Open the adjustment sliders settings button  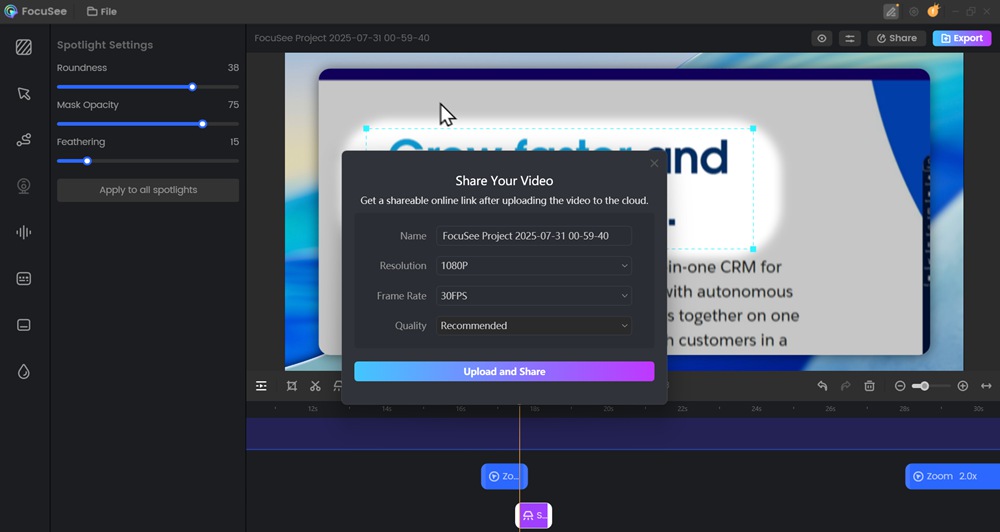coord(850,38)
